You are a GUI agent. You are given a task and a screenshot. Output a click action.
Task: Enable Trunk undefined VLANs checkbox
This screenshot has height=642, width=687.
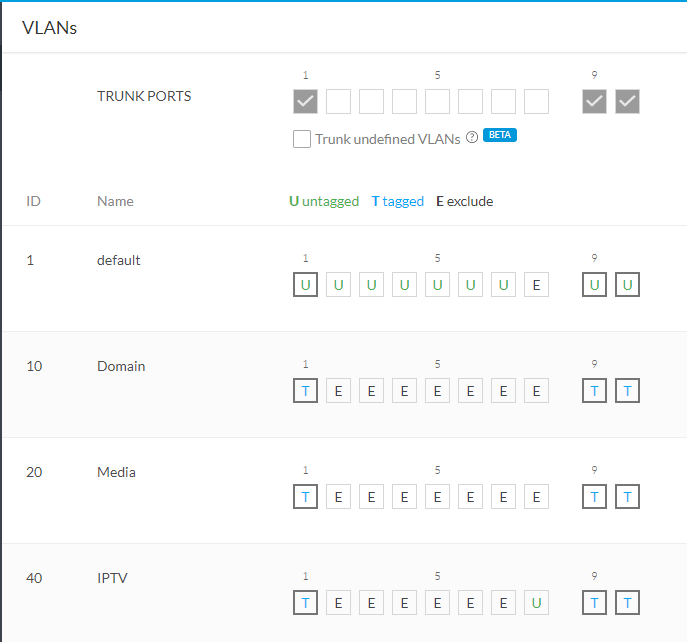(302, 140)
